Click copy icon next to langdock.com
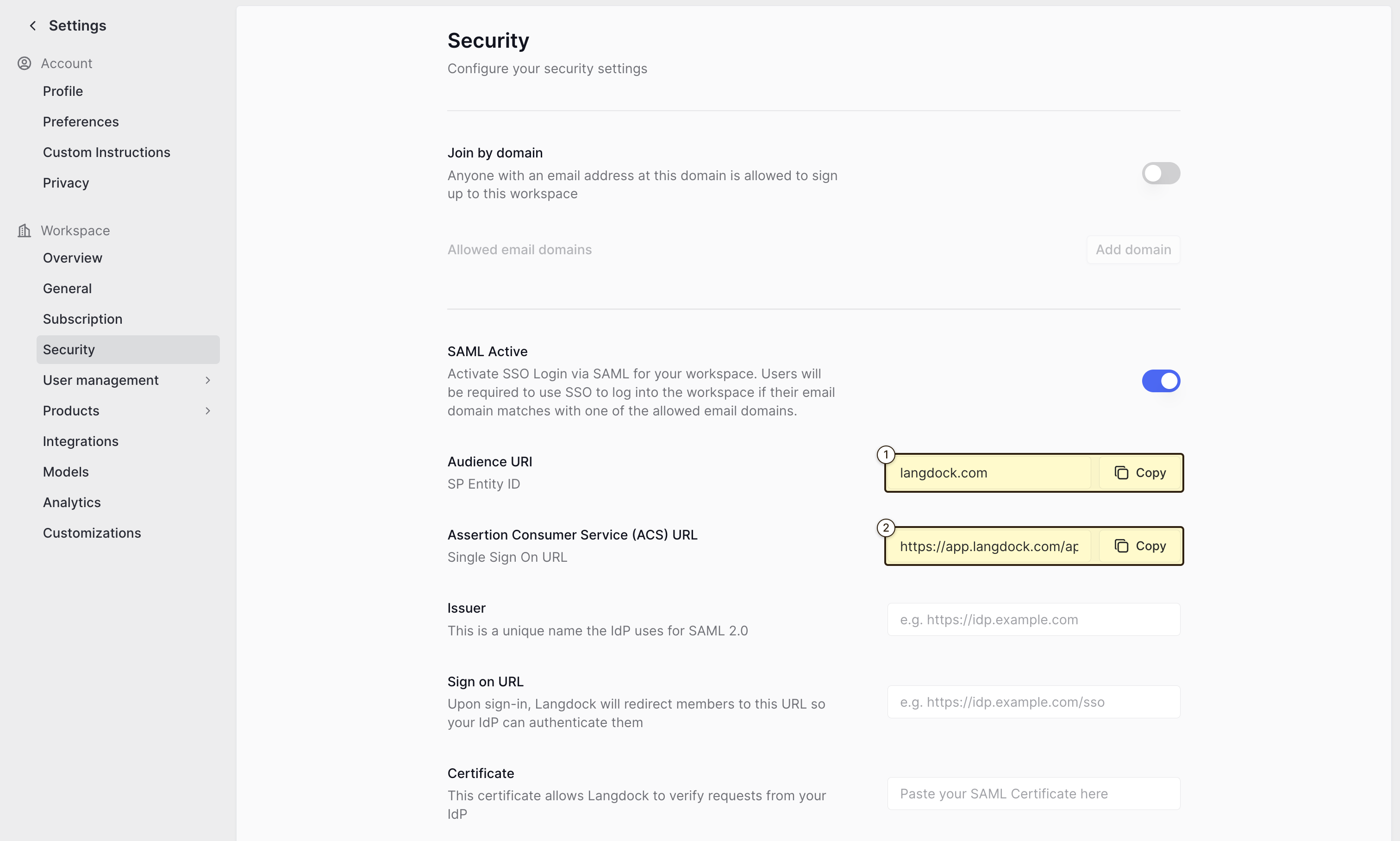The height and width of the screenshot is (841, 1400). click(x=1121, y=473)
